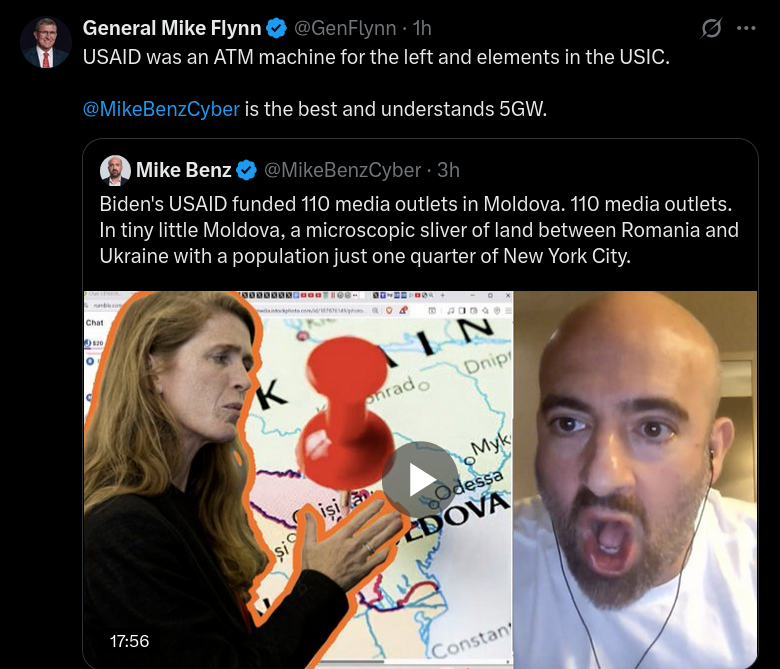Image resolution: width=780 pixels, height=669 pixels.
Task: Click the blue verified badge beside General Mike Flynn
Action: click(x=277, y=28)
